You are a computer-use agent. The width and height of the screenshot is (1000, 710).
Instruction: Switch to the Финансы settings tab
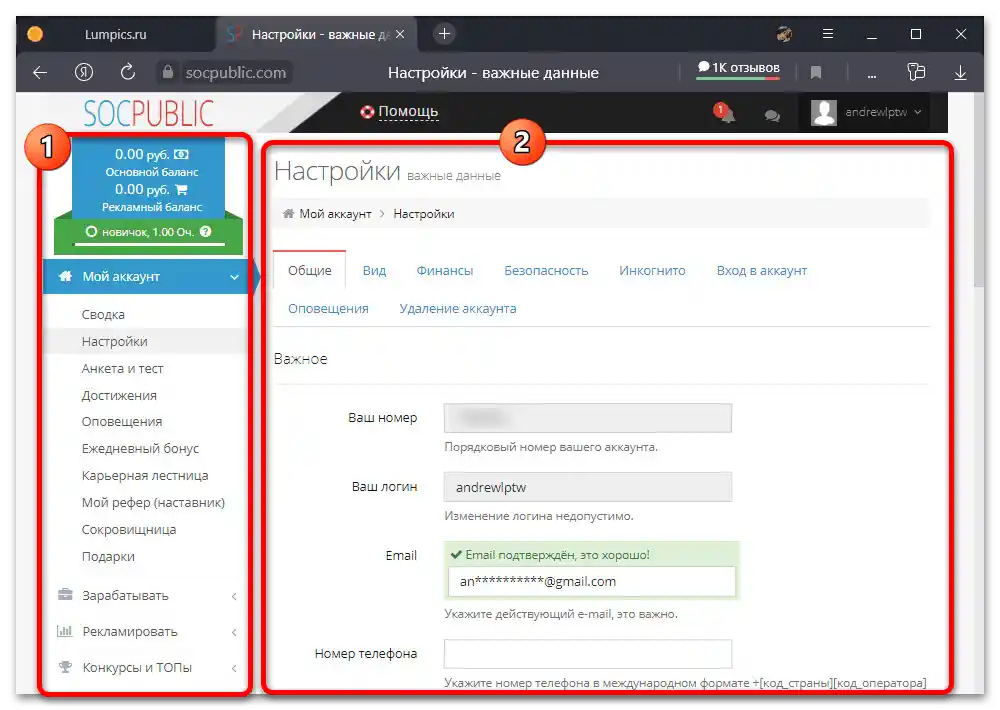coord(445,270)
